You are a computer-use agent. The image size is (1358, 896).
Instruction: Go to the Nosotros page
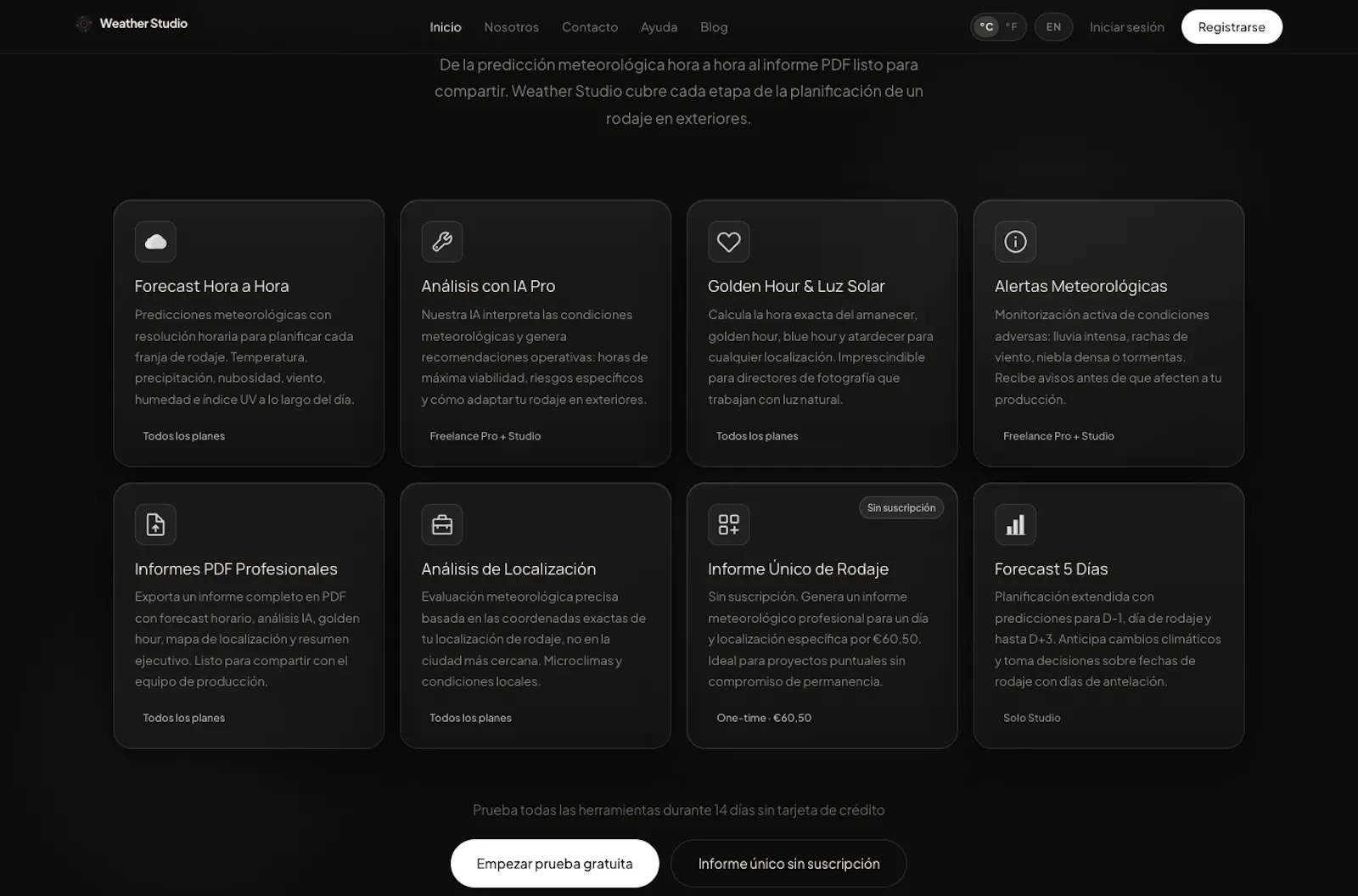coord(511,27)
